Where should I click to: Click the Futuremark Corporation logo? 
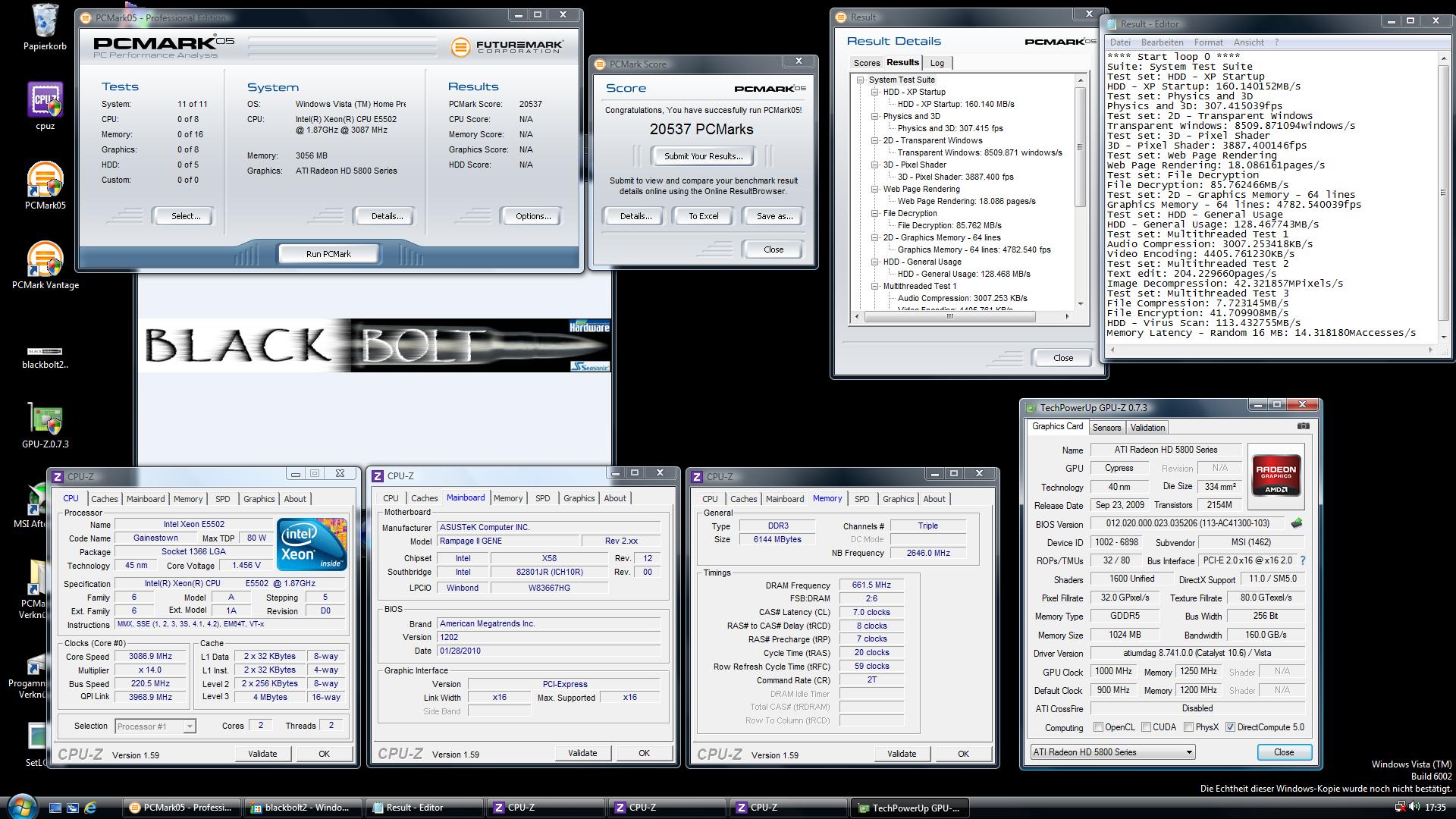pos(507,47)
